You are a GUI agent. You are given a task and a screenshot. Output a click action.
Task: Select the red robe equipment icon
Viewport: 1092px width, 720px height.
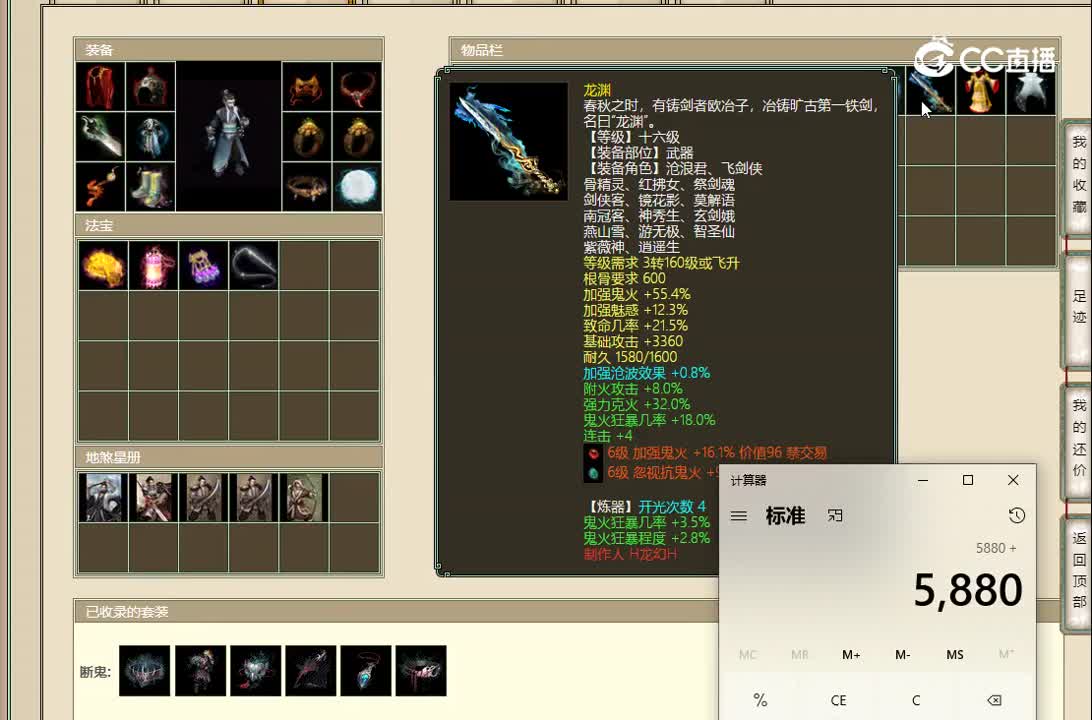click(101, 86)
